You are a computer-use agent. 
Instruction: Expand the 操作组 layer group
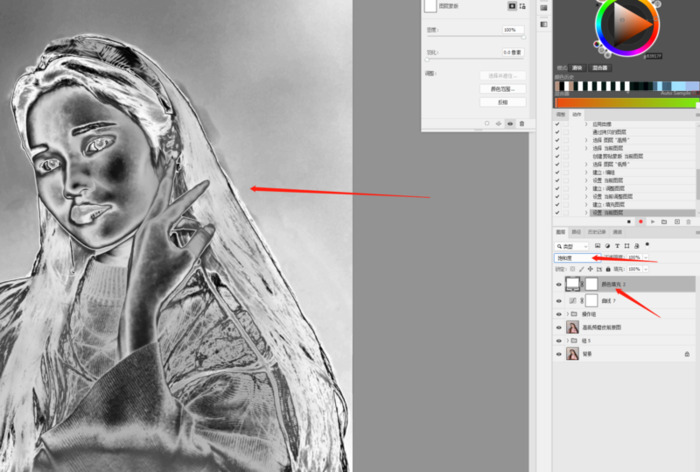[569, 313]
